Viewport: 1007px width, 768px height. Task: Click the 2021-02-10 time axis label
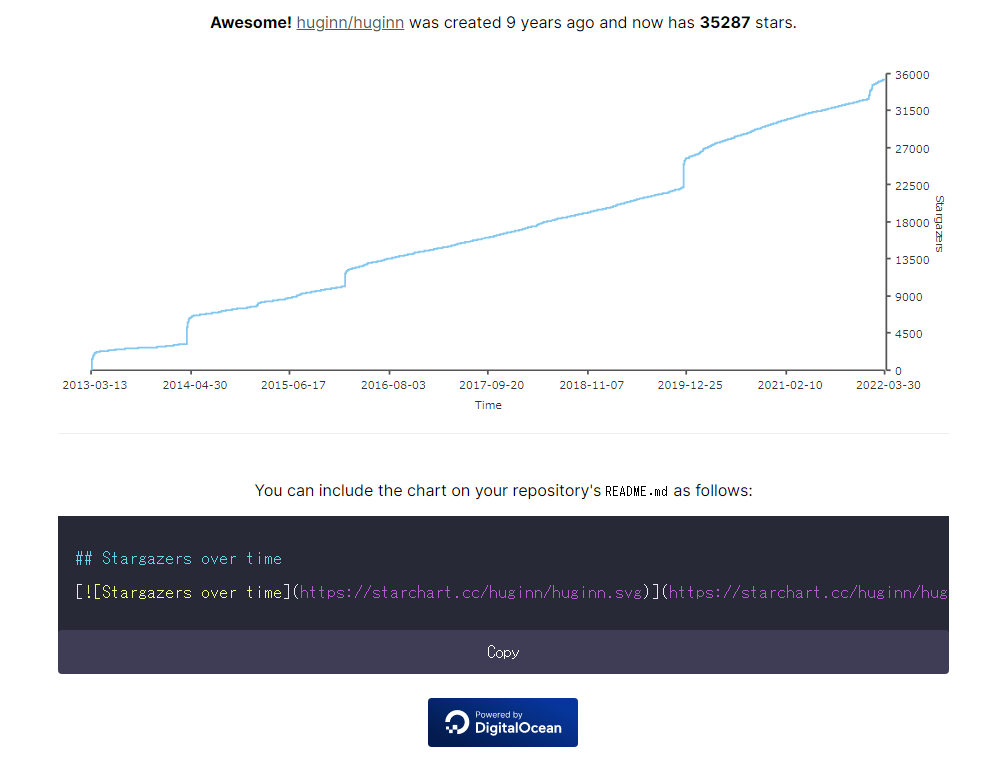tap(789, 385)
